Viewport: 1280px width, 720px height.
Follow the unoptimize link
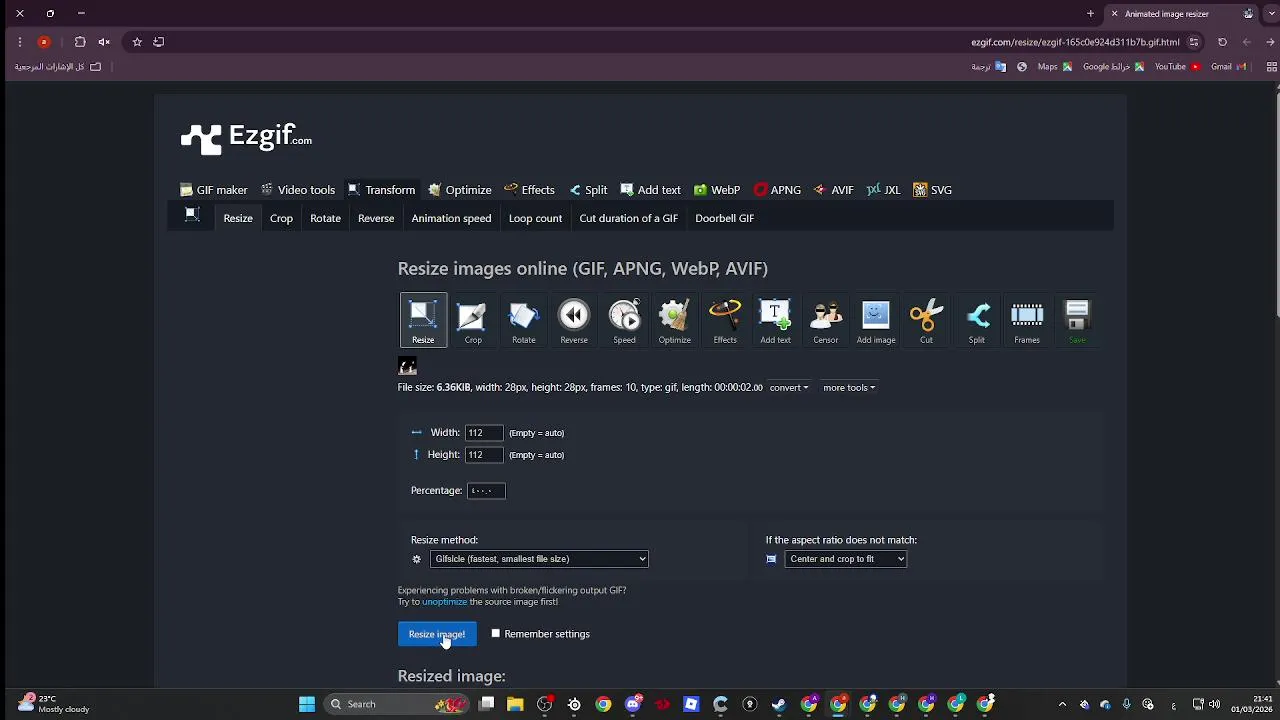(445, 602)
